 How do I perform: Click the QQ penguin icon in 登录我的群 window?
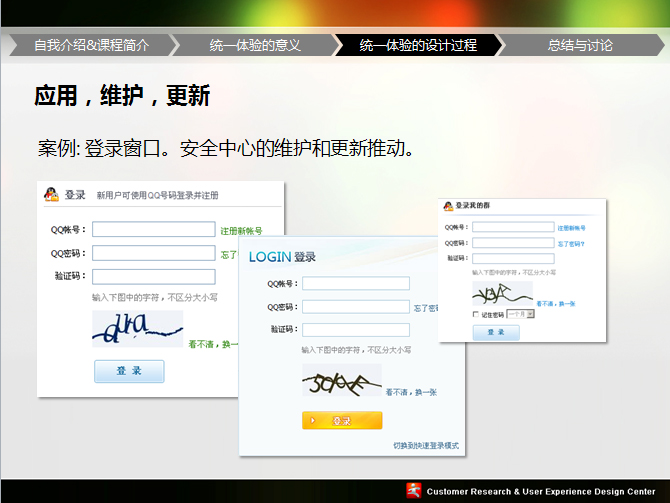(448, 206)
